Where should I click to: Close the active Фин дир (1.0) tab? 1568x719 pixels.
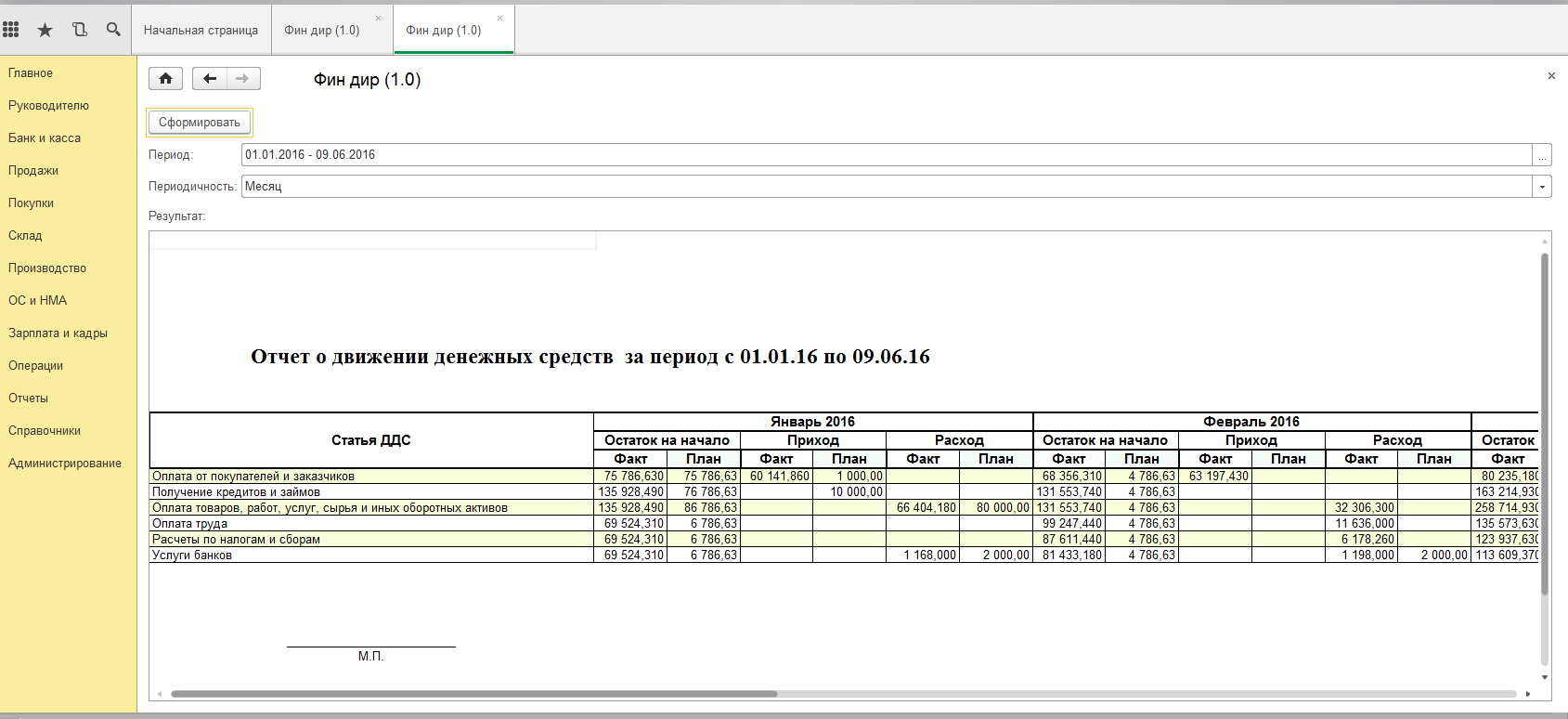pos(500,18)
